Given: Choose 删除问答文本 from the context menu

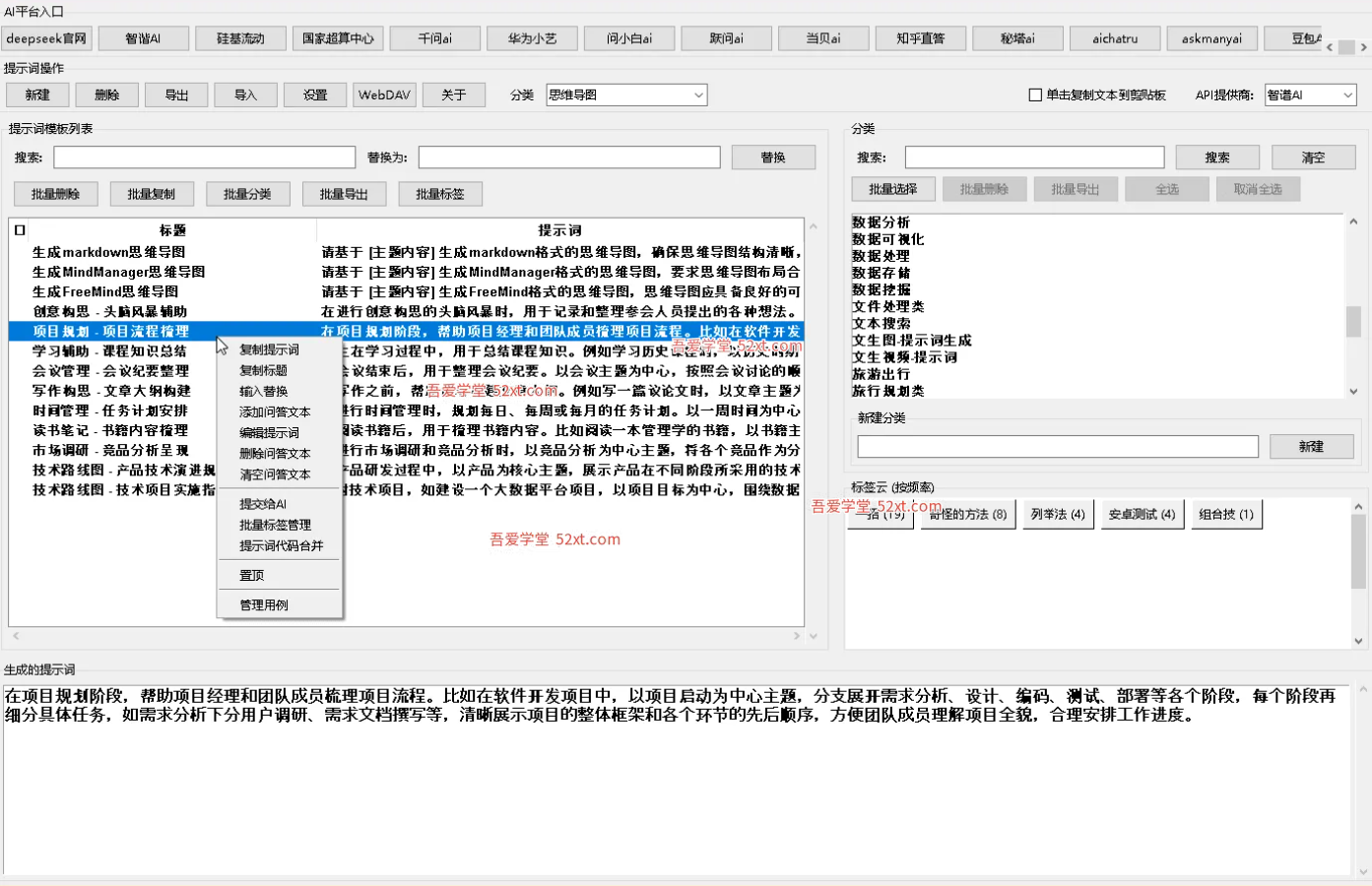Looking at the screenshot, I should point(280,453).
